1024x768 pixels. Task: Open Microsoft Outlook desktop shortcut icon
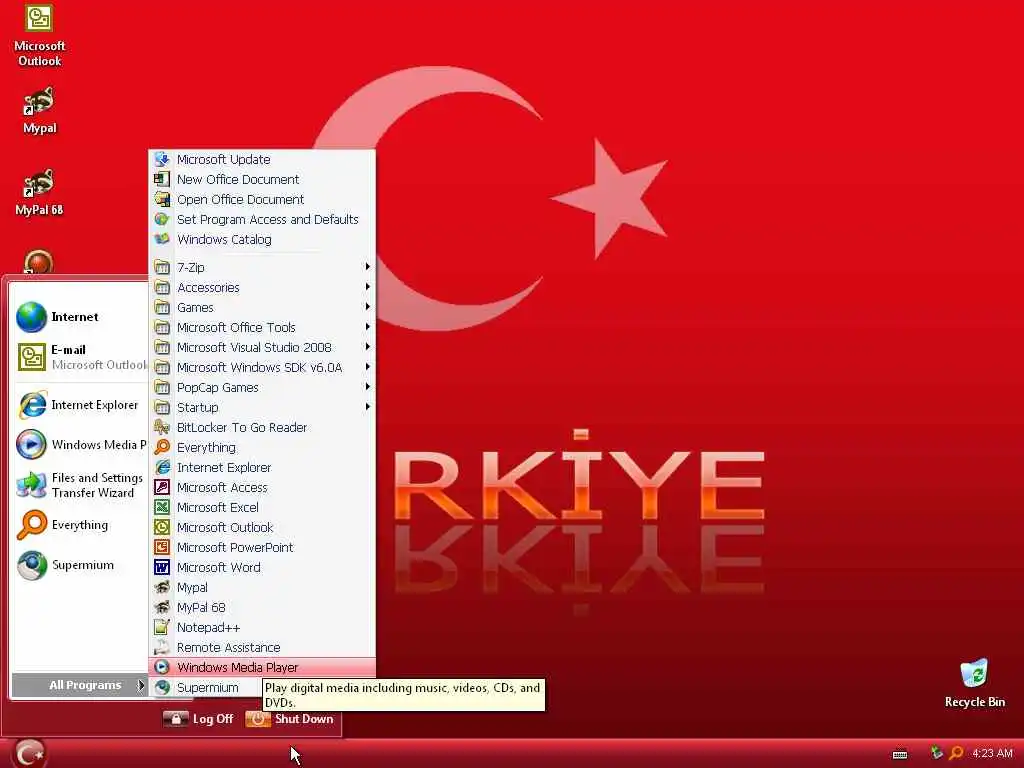(x=39, y=19)
